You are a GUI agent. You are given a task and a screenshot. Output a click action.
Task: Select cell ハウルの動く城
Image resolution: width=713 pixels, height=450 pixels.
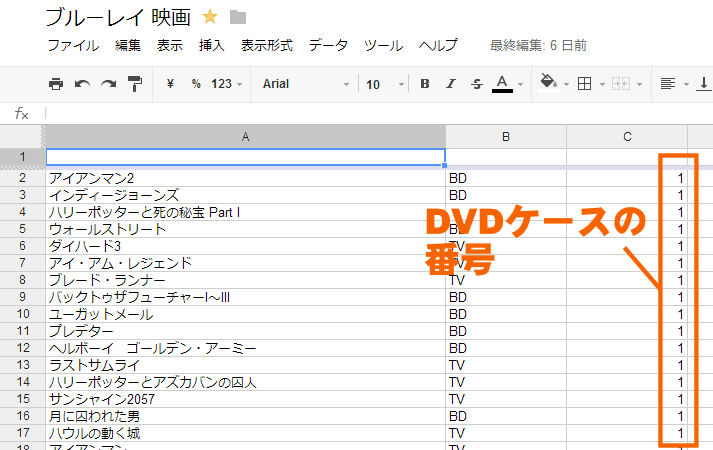click(246, 433)
